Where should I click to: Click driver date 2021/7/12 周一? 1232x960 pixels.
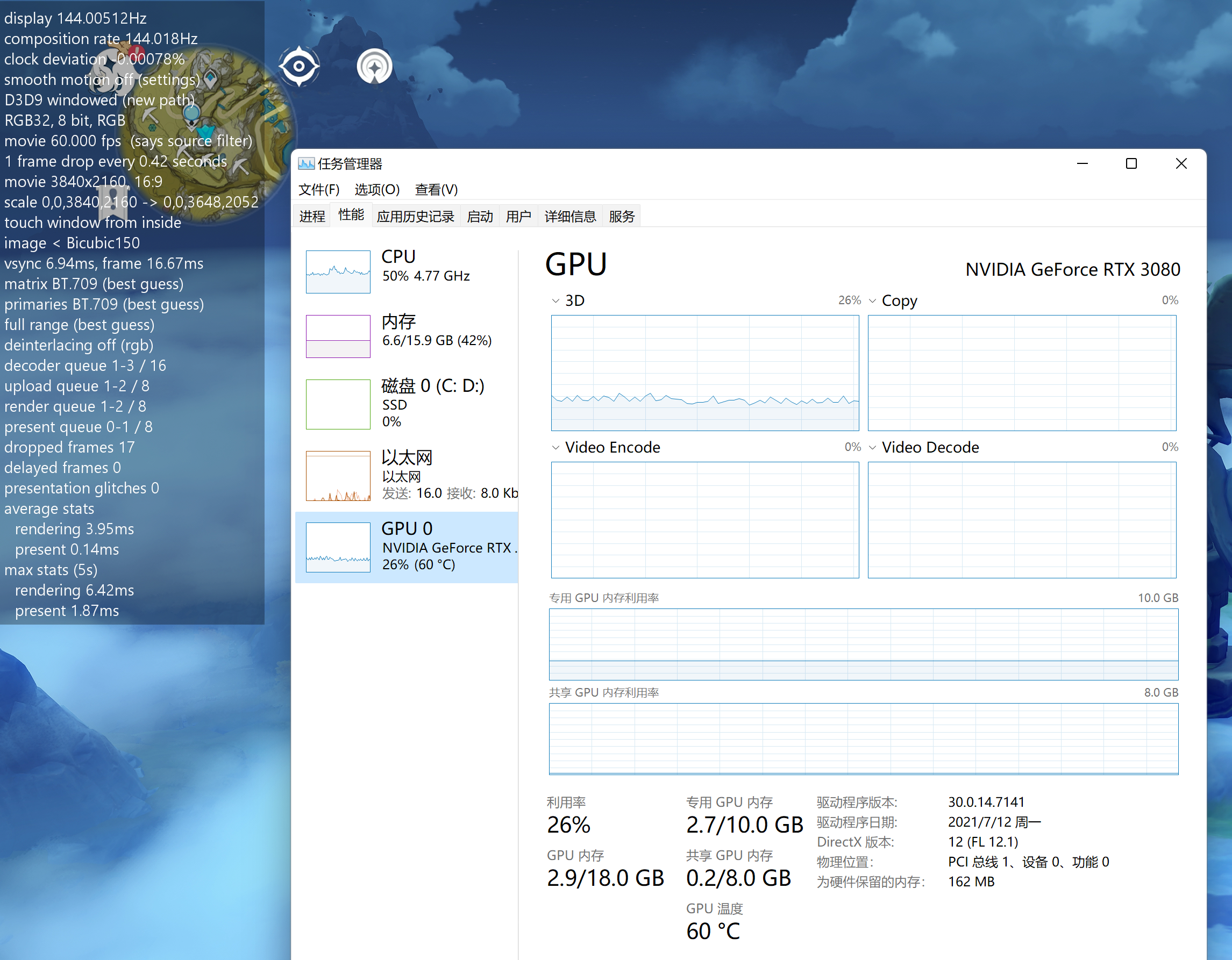[x=994, y=822]
